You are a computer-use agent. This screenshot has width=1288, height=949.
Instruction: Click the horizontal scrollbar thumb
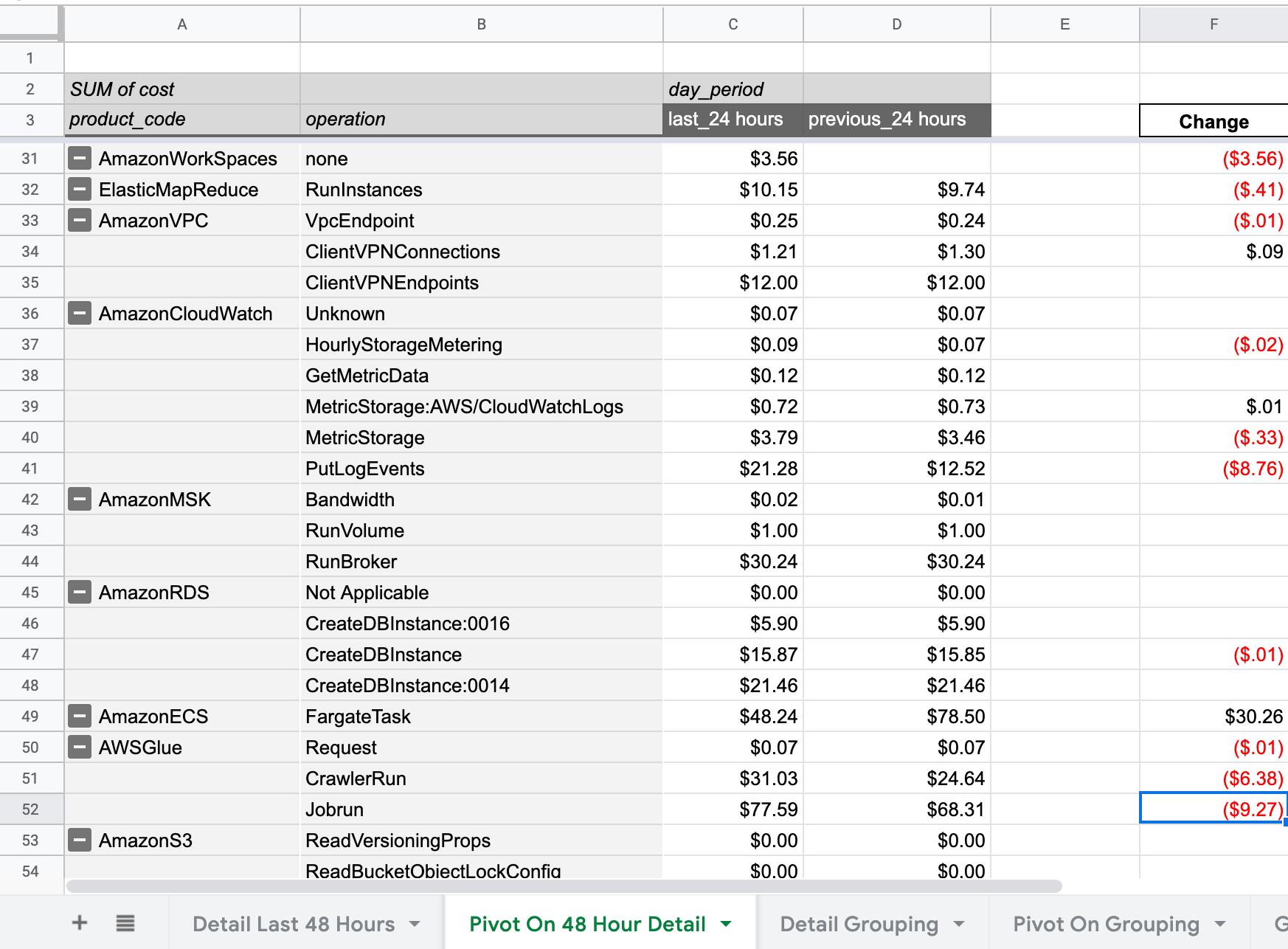(x=564, y=886)
